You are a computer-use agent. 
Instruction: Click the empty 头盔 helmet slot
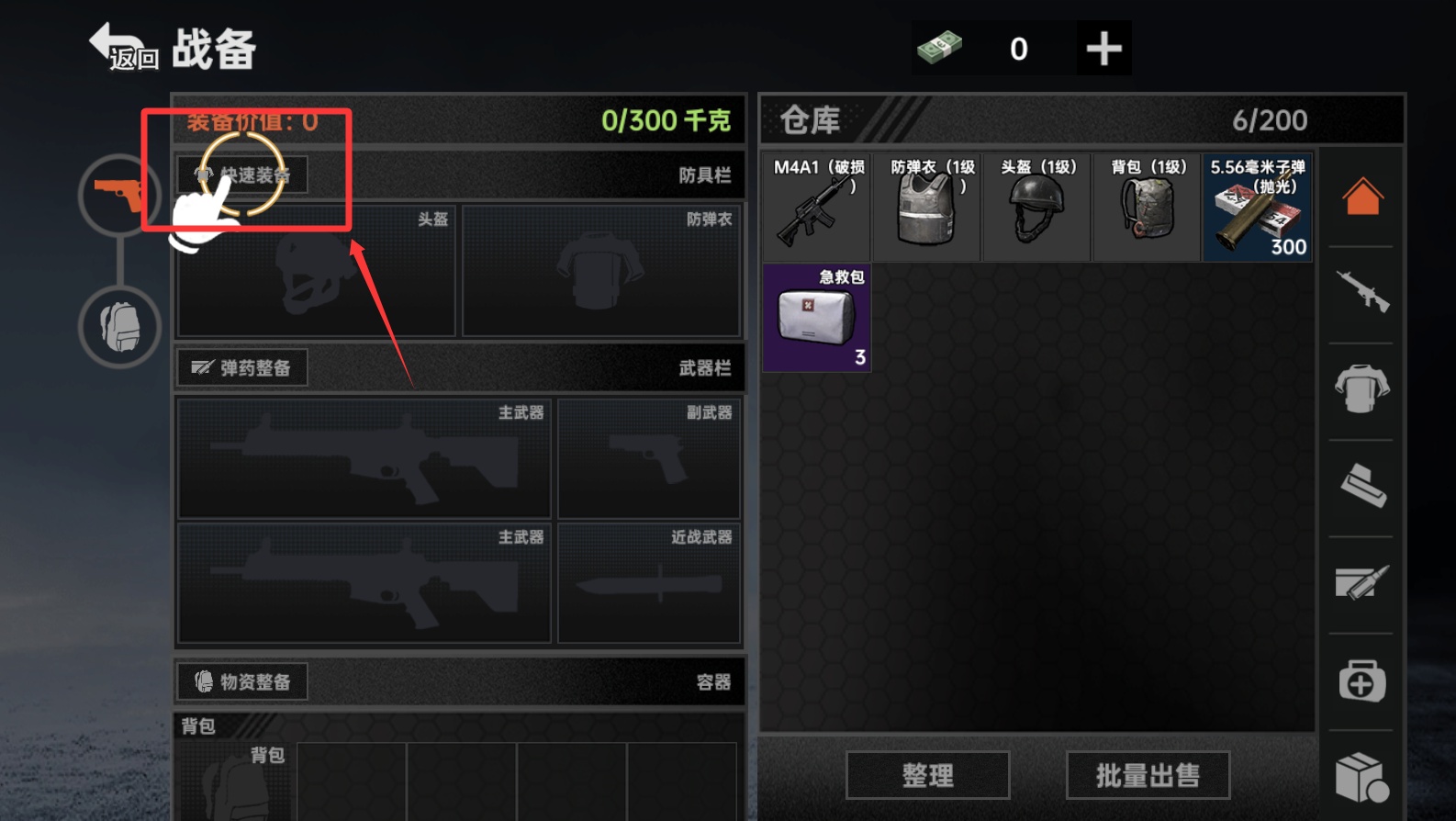click(317, 271)
